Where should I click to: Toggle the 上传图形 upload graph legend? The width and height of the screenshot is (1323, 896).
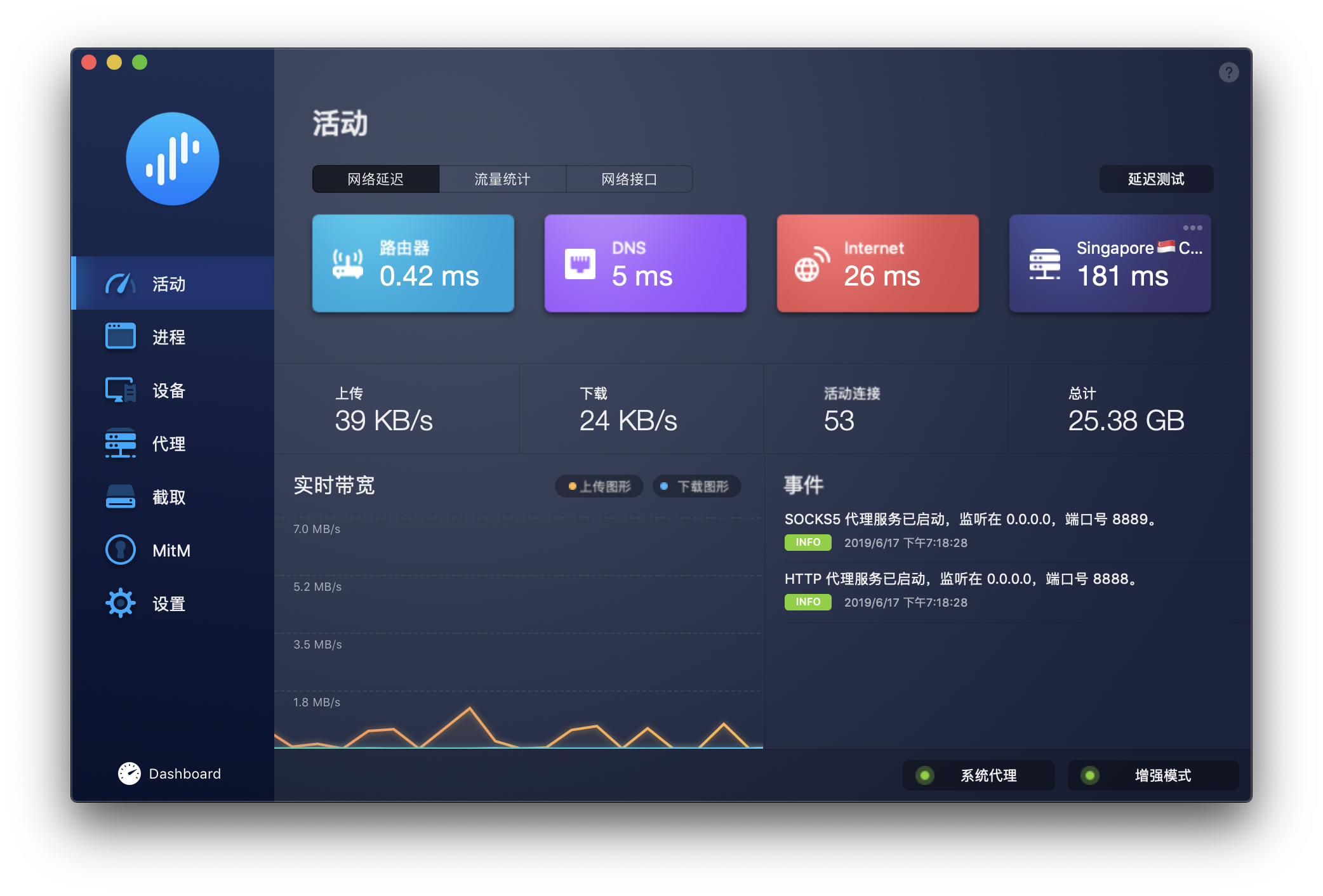click(x=599, y=486)
